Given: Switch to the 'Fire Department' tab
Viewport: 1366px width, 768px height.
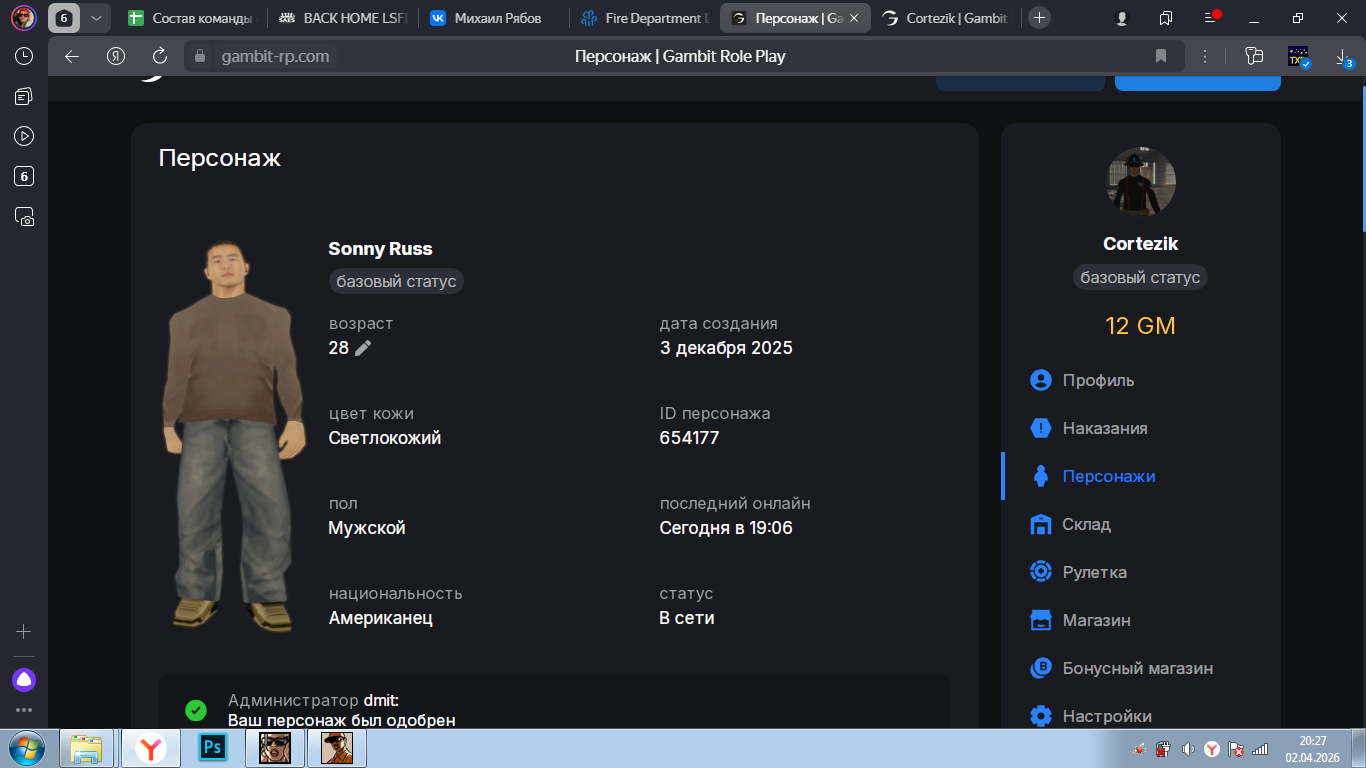Looking at the screenshot, I should (x=645, y=18).
